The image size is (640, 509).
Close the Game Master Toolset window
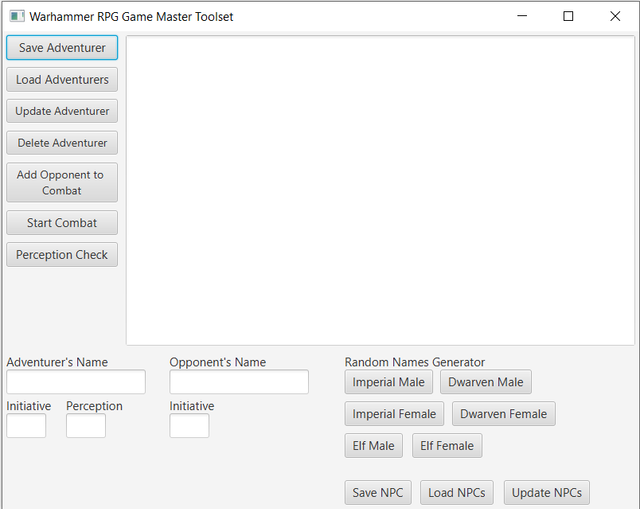click(615, 16)
